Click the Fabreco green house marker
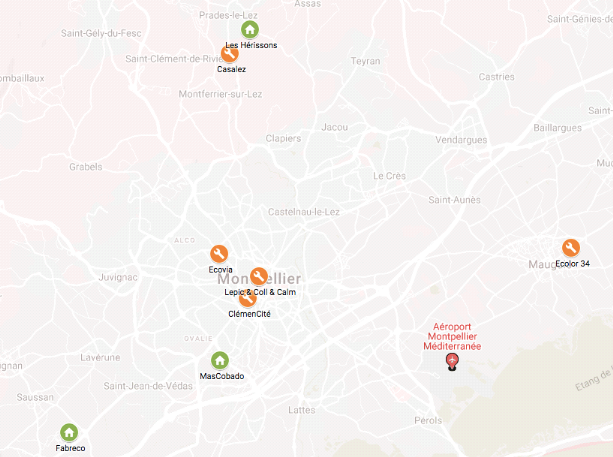This screenshot has height=457, width=613. pos(69,433)
